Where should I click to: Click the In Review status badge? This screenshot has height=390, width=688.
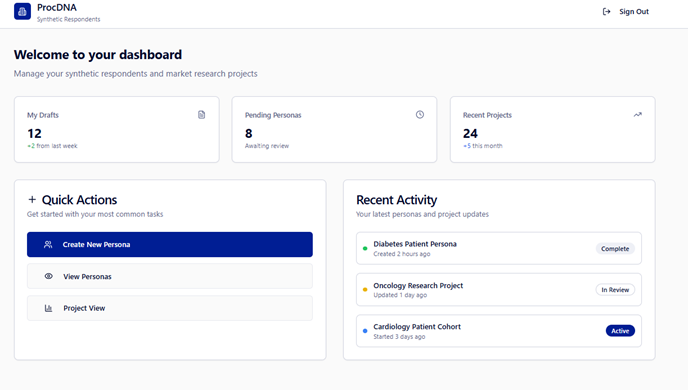tap(615, 290)
